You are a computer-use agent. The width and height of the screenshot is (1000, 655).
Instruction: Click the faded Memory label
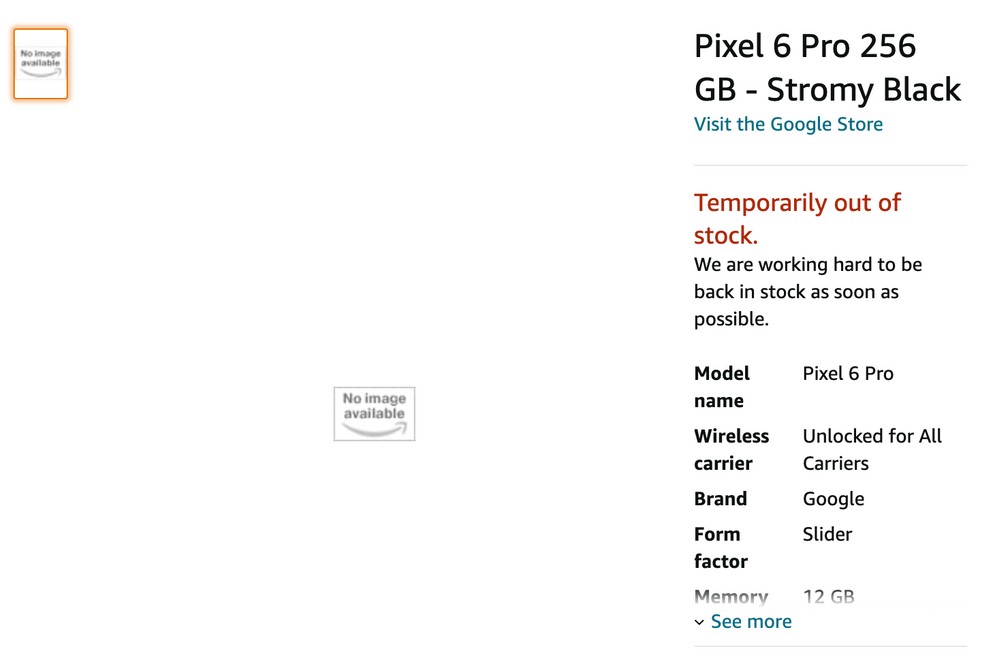click(x=731, y=597)
